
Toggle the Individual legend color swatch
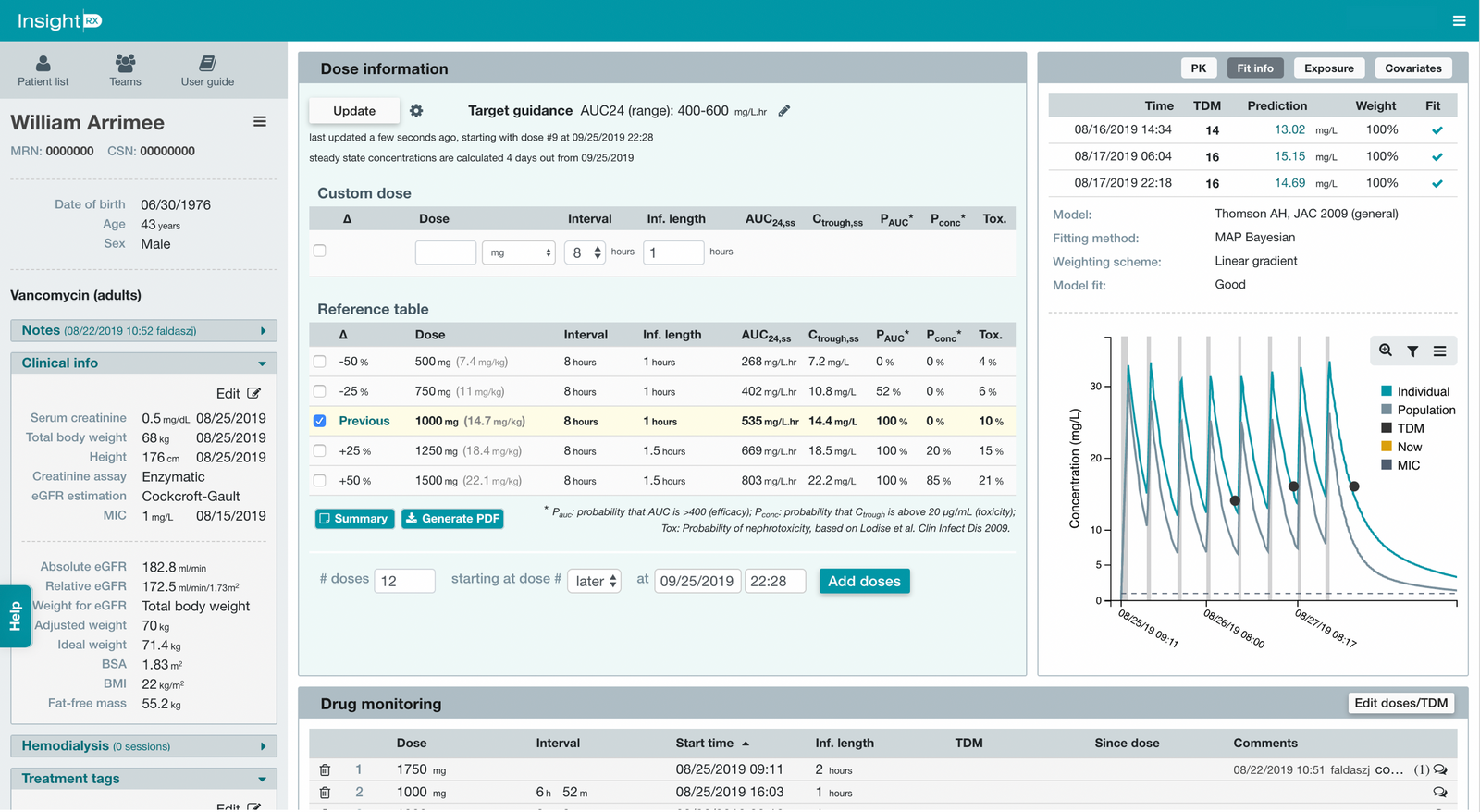tap(1387, 391)
